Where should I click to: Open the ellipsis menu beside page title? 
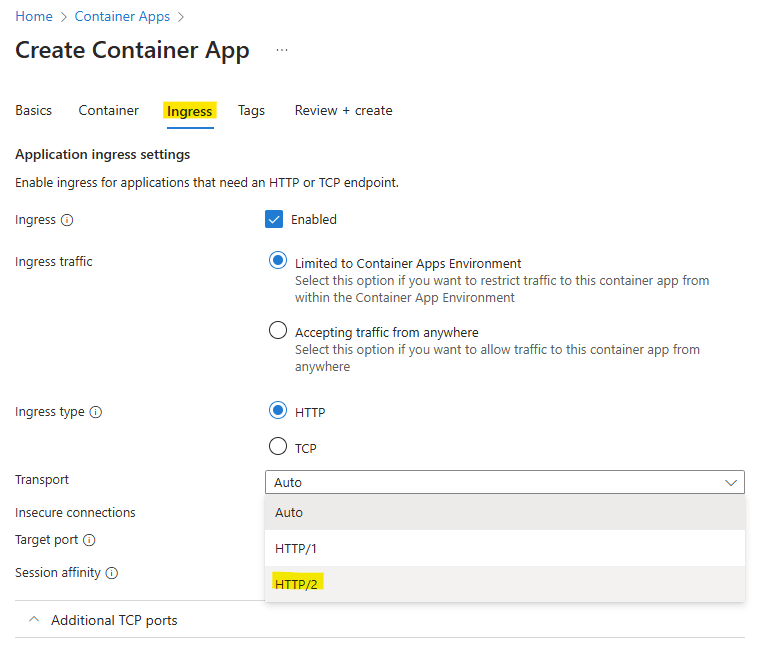tap(282, 50)
